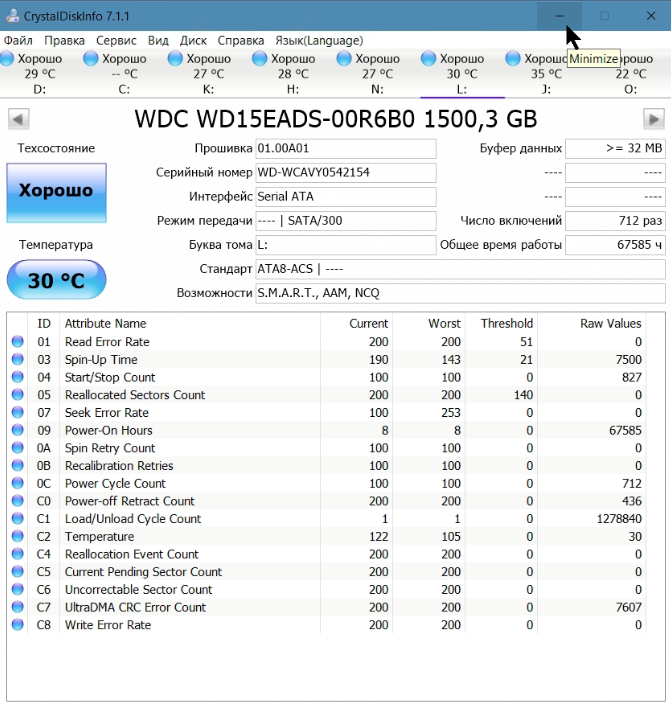Click the Прошивка field 01.00A01
This screenshot has width=671, height=705.
[346, 148]
